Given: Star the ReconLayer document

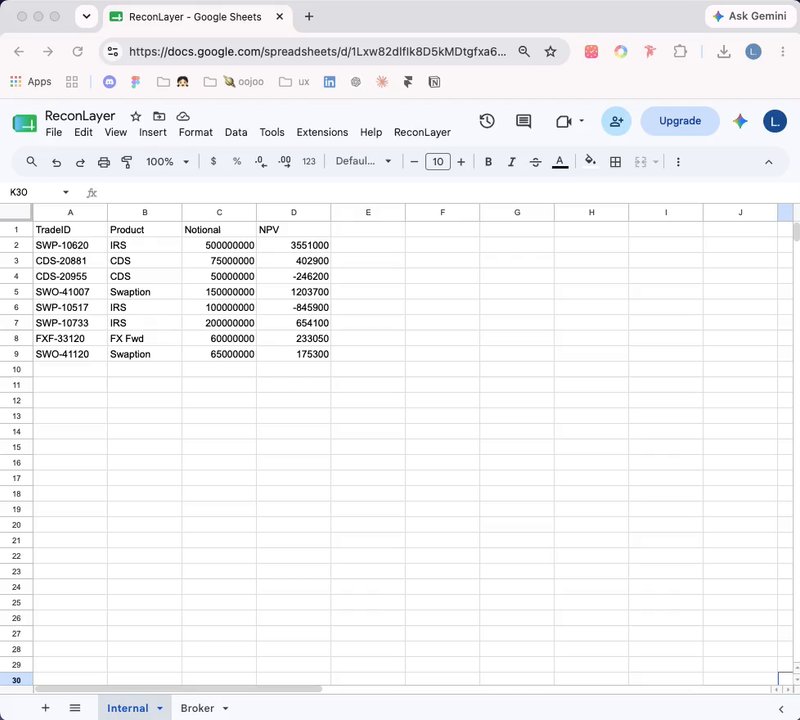Looking at the screenshot, I should tap(136, 116).
